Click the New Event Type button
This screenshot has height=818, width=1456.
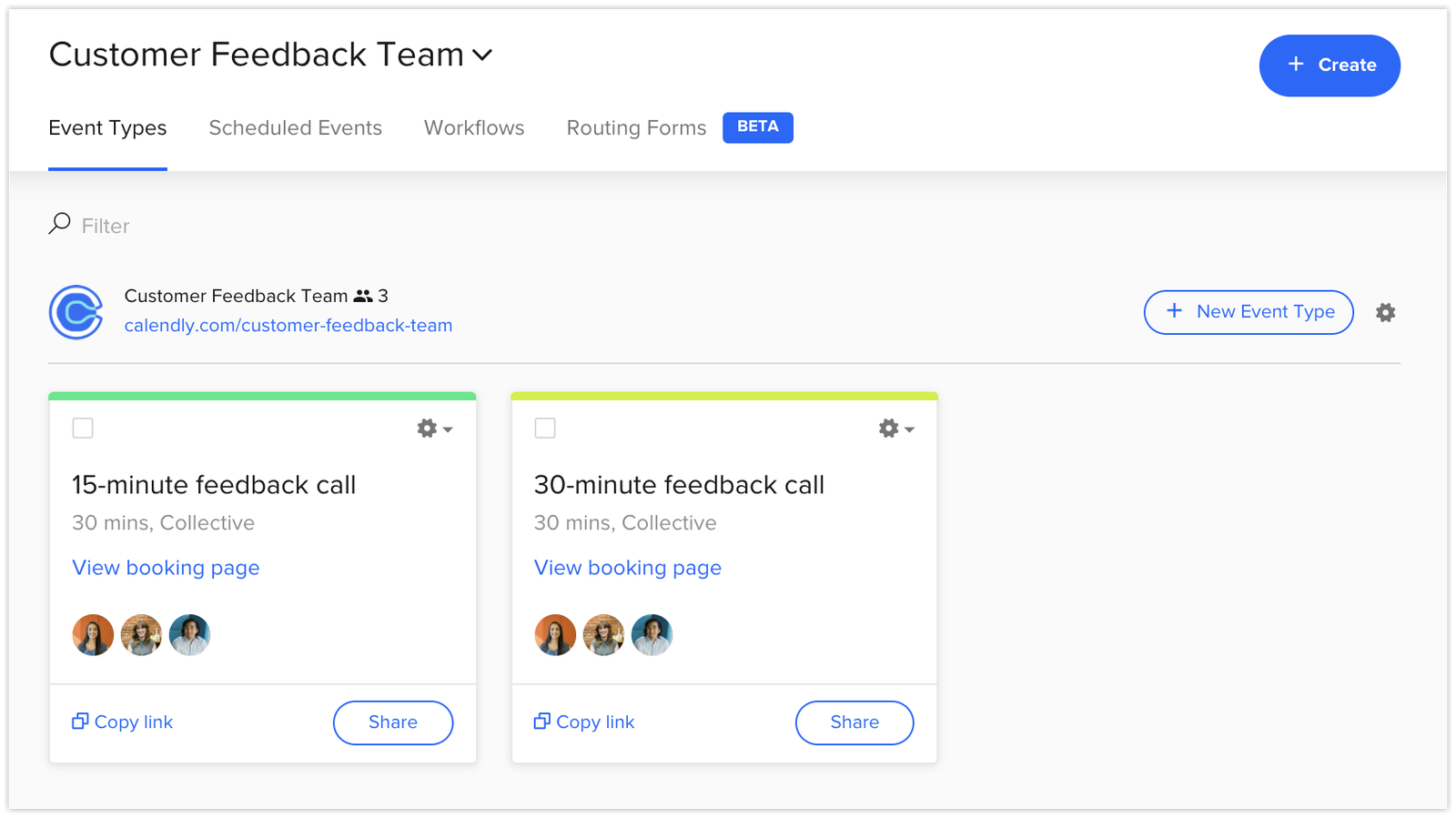point(1249,312)
